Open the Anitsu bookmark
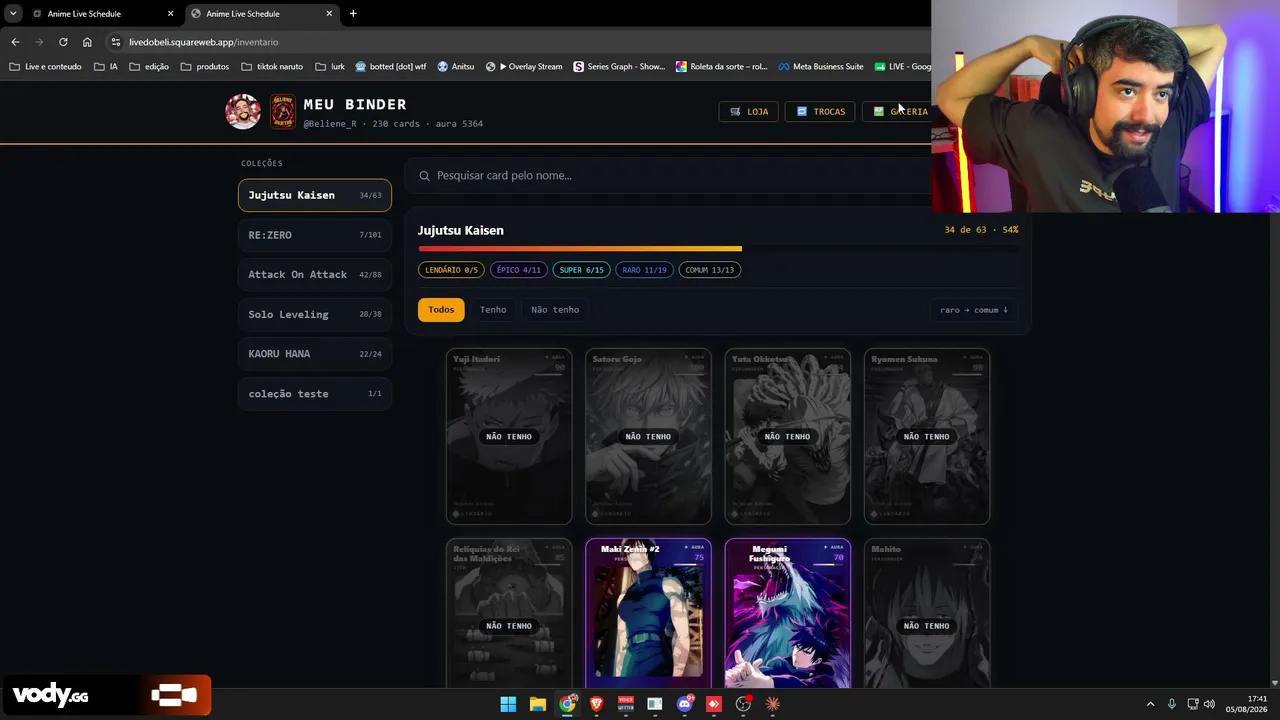Viewport: 1280px width, 720px height. [x=456, y=67]
